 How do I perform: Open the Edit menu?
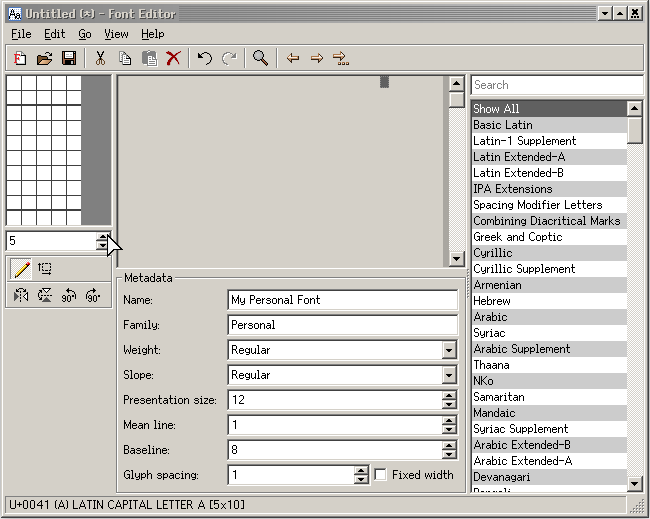pyautogui.click(x=54, y=34)
